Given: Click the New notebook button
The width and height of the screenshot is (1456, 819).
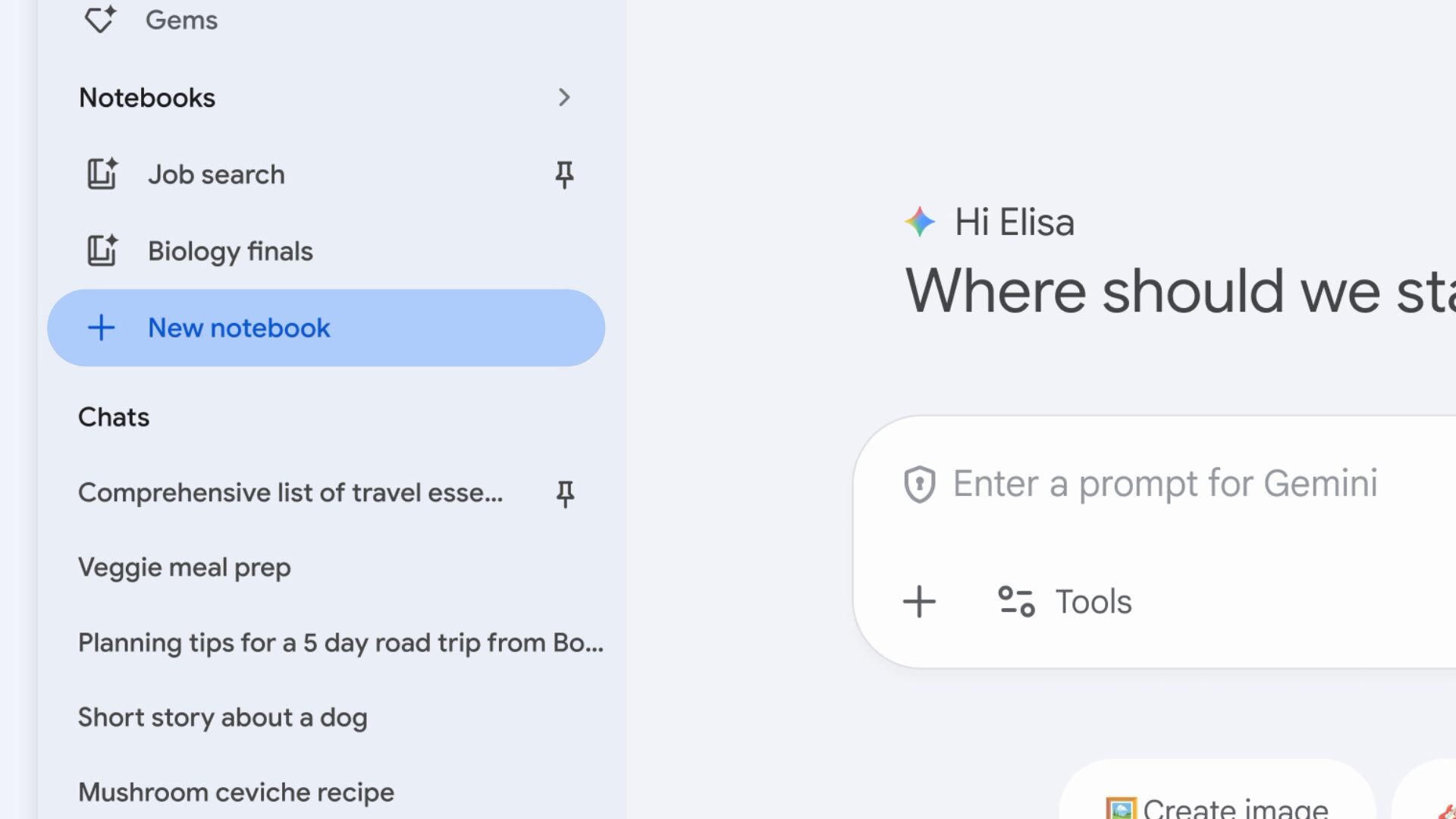Looking at the screenshot, I should 326,328.
